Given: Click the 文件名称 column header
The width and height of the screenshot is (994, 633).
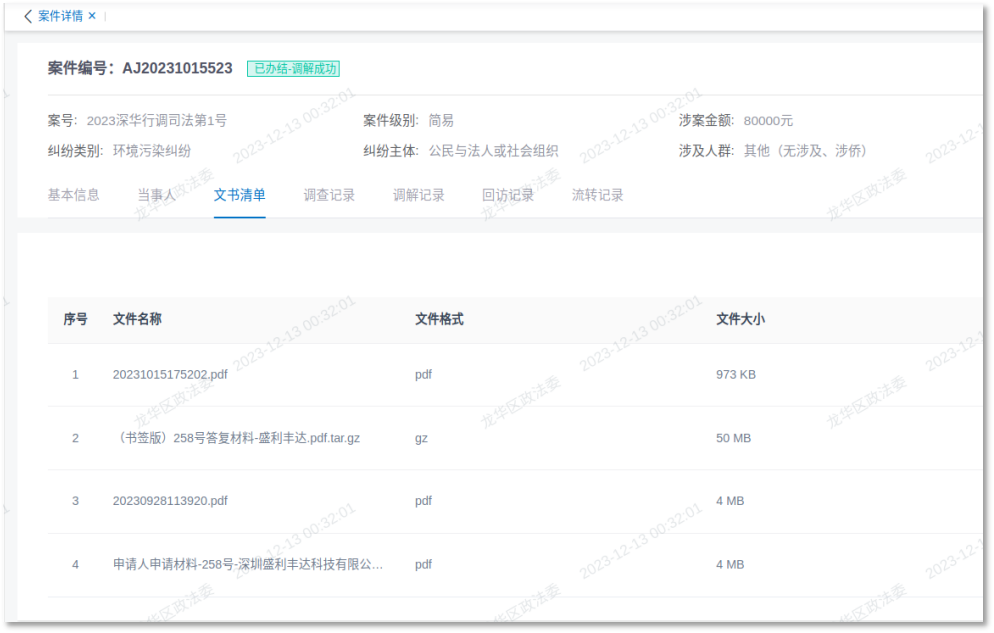Looking at the screenshot, I should (x=137, y=319).
